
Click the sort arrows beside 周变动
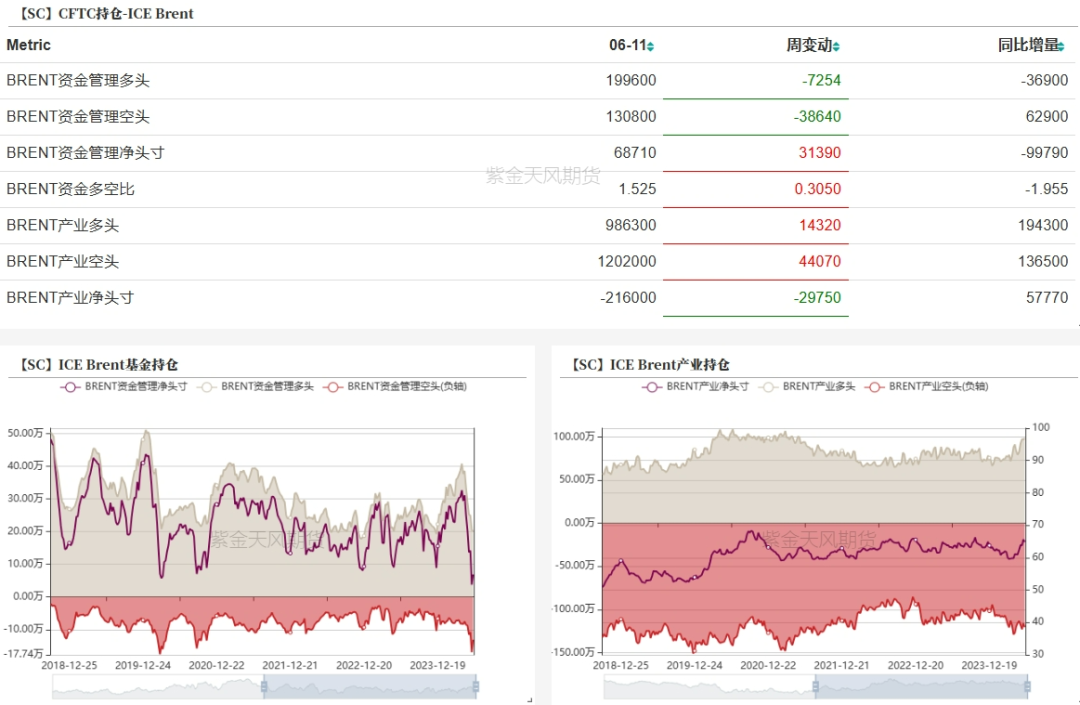[x=836, y=47]
